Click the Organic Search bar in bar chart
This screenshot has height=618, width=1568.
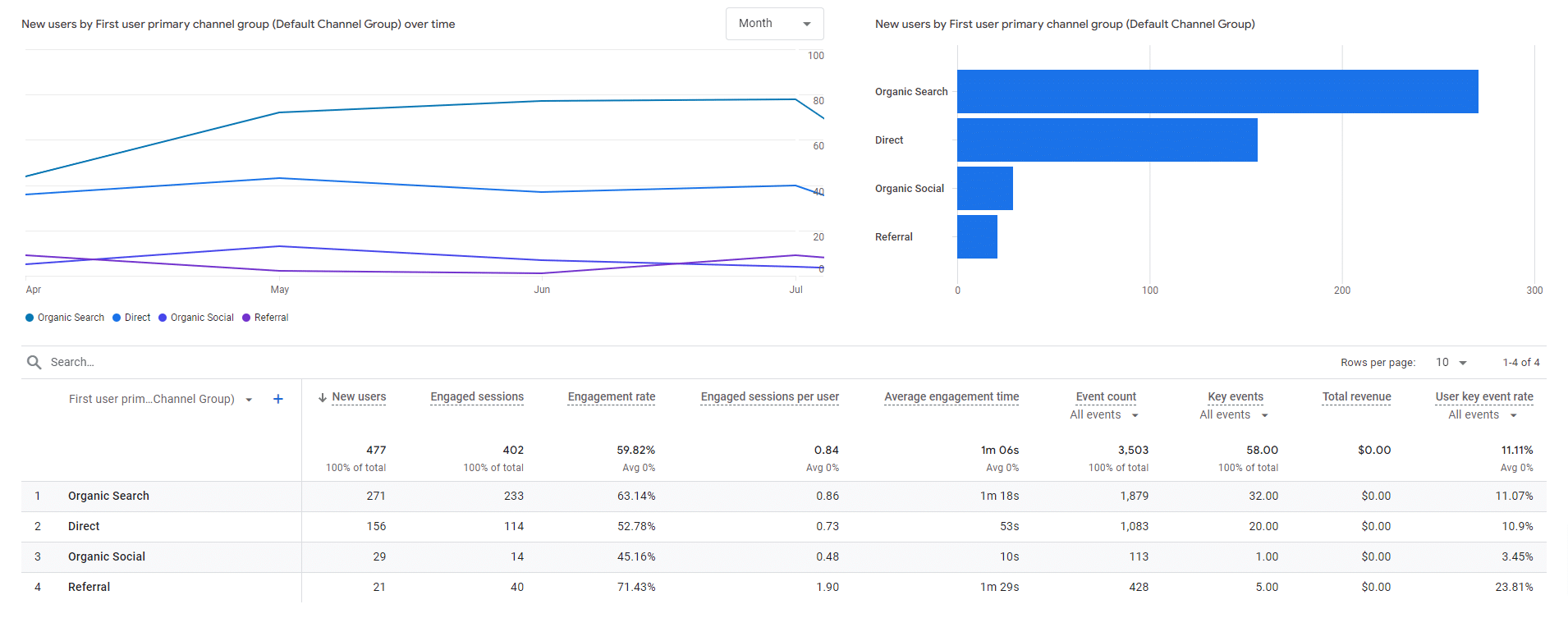coord(1217,92)
